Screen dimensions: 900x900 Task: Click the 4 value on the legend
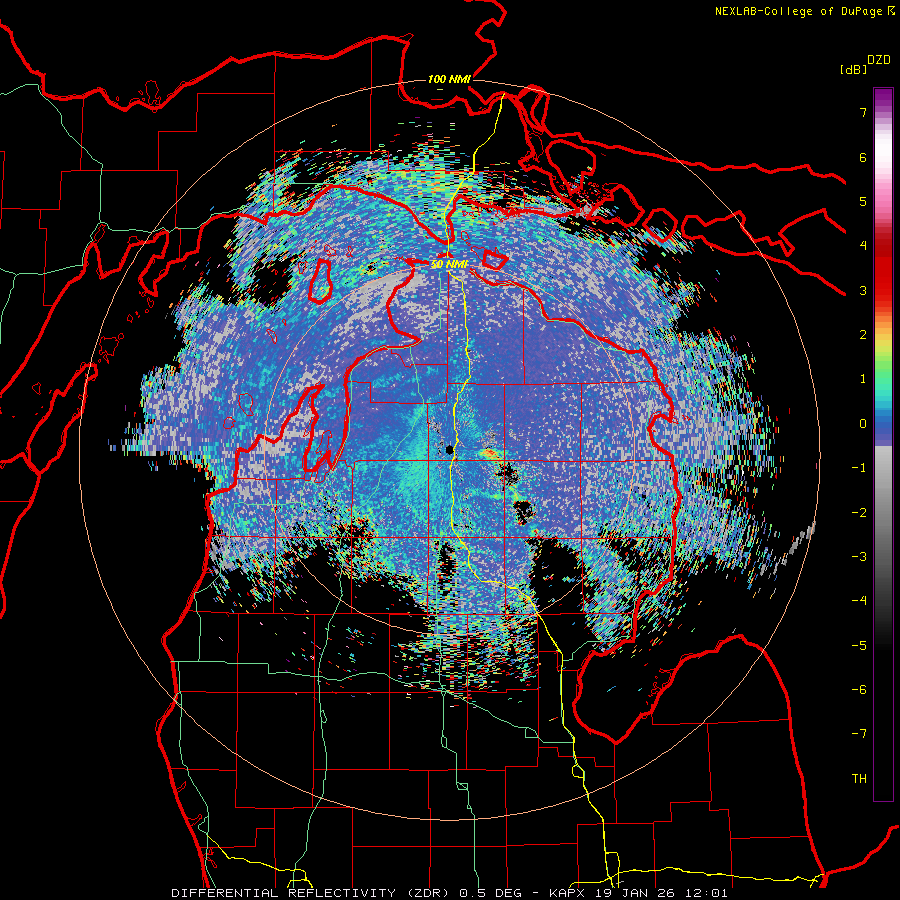click(x=863, y=246)
